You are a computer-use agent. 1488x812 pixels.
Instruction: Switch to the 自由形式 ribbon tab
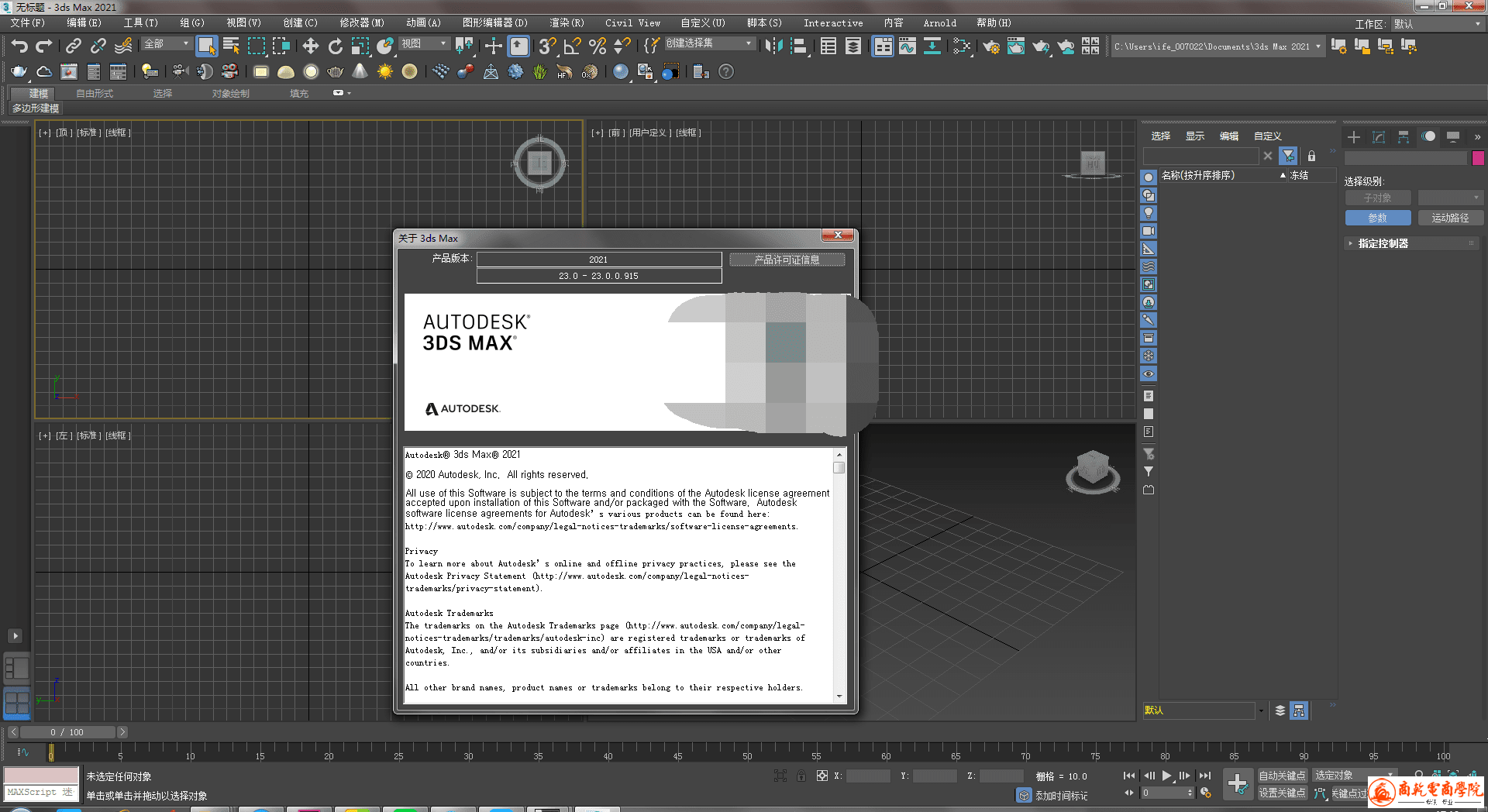pos(95,94)
